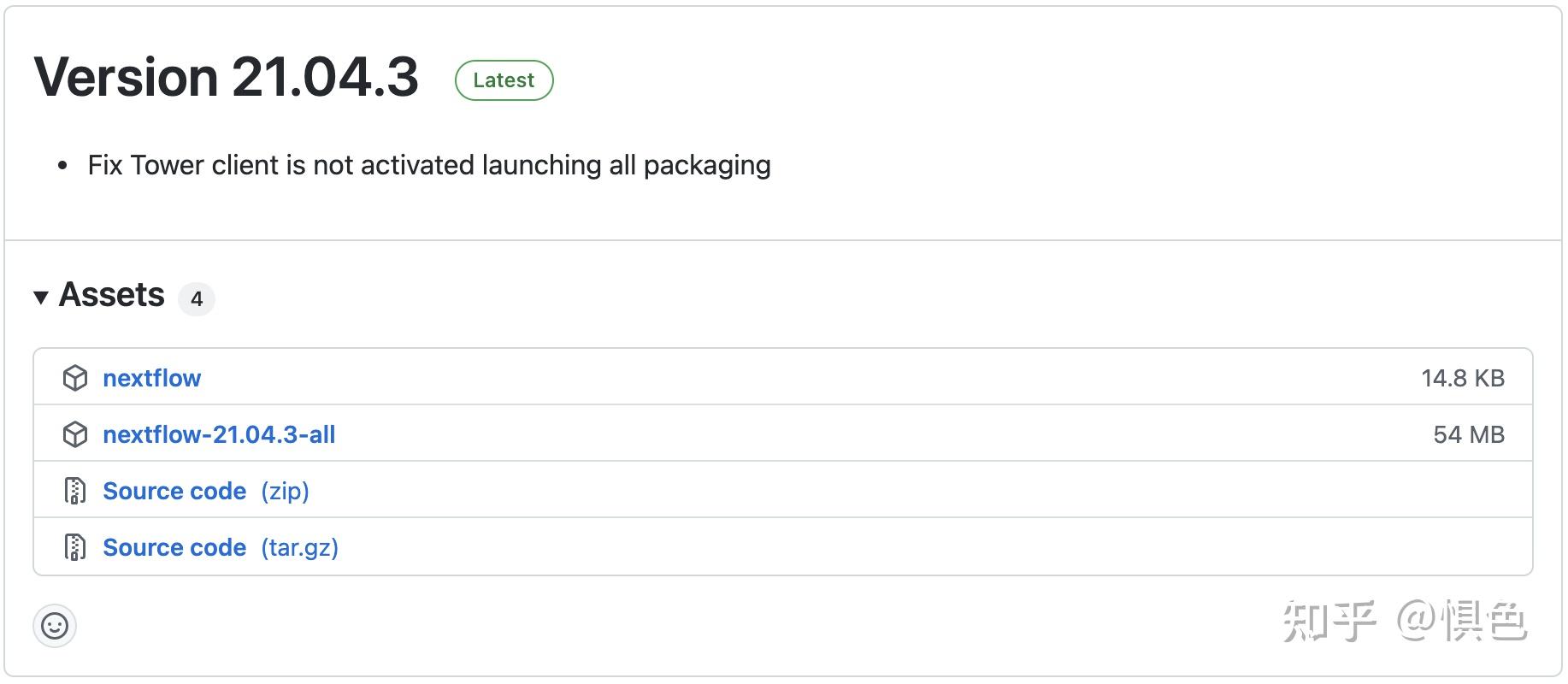Click the (tar.gz) format label

(299, 547)
